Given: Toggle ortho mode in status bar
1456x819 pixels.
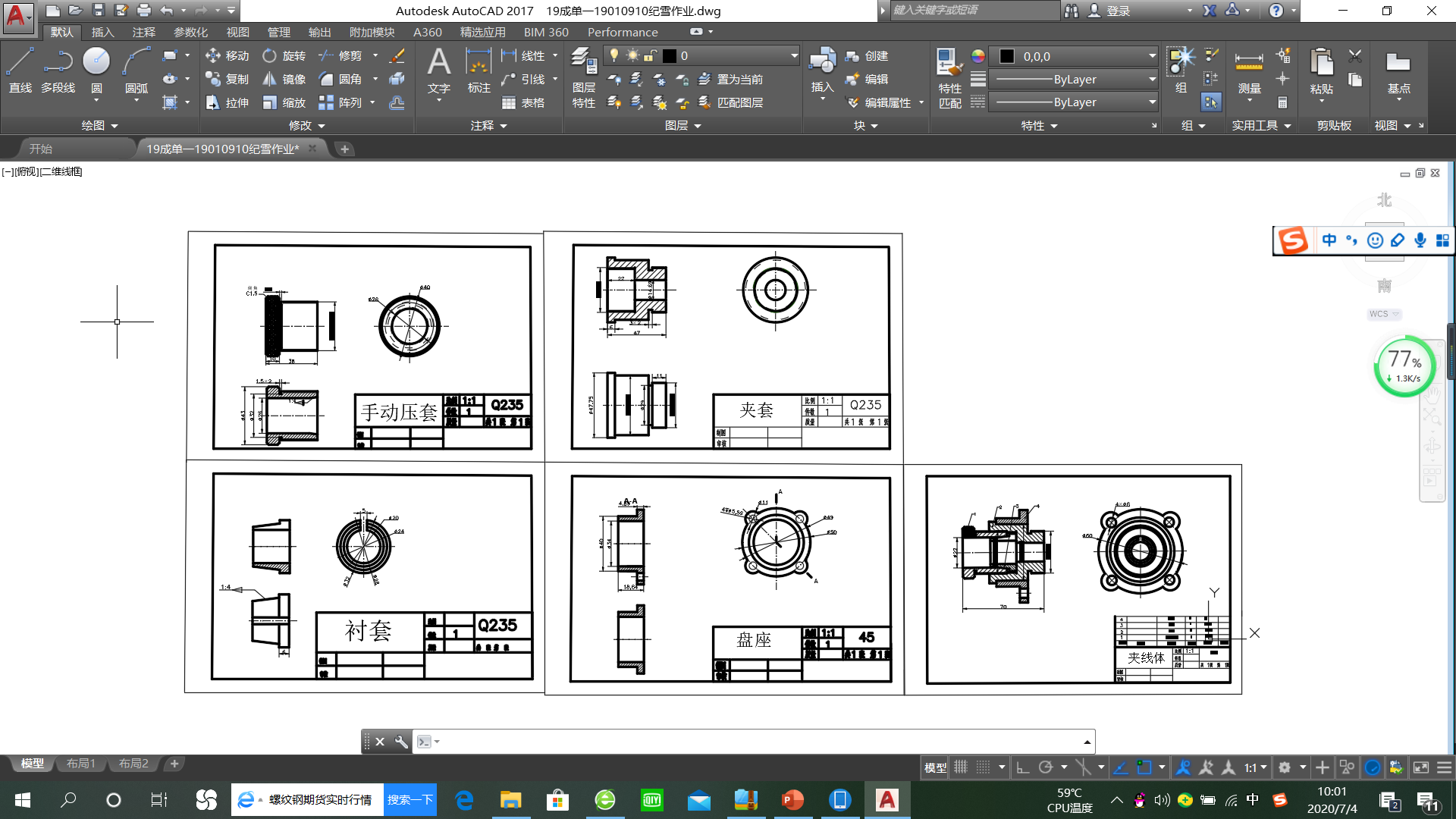Looking at the screenshot, I should tap(1023, 767).
